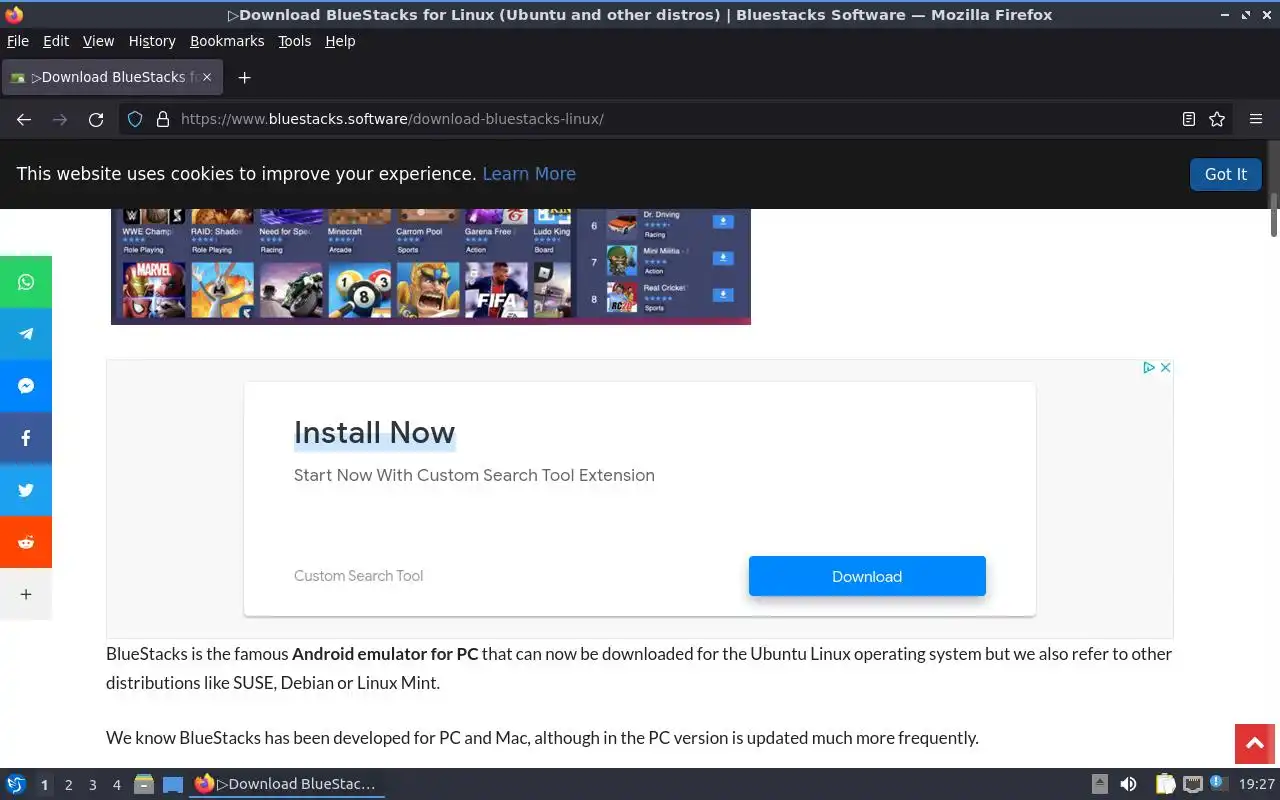Click download icon beside Mini Militia
Viewport: 1280px width, 800px height.
click(x=723, y=258)
